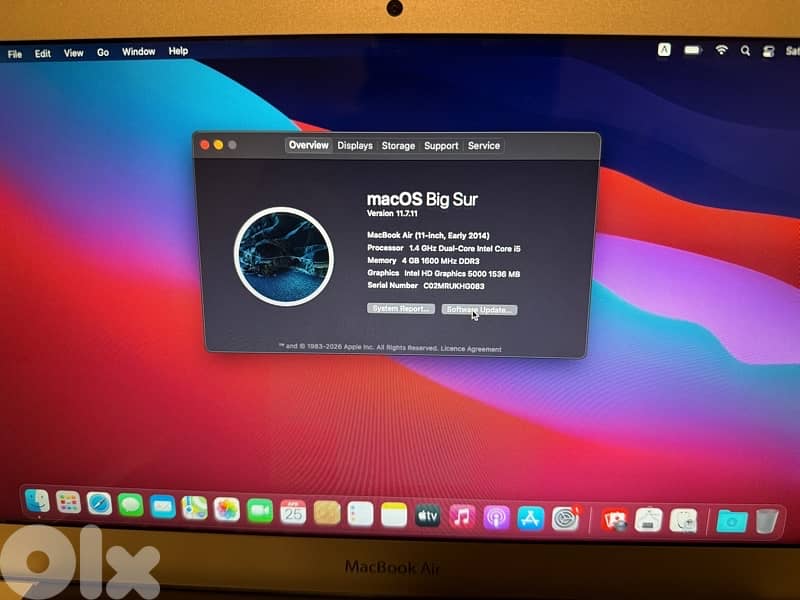The image size is (800, 600).
Task: Open Calendar icon showing 25
Action: click(293, 512)
